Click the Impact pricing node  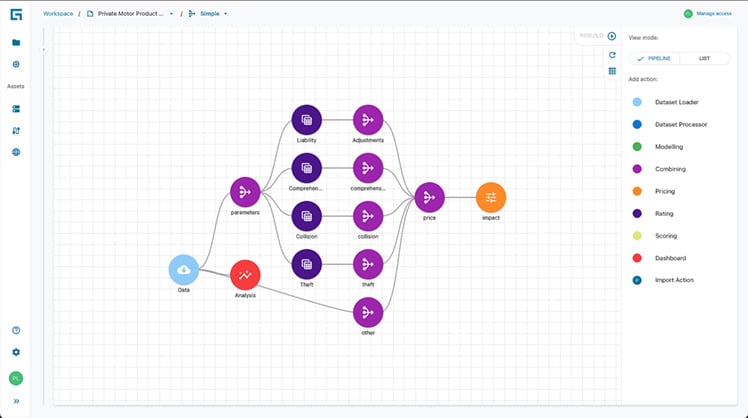tap(491, 197)
